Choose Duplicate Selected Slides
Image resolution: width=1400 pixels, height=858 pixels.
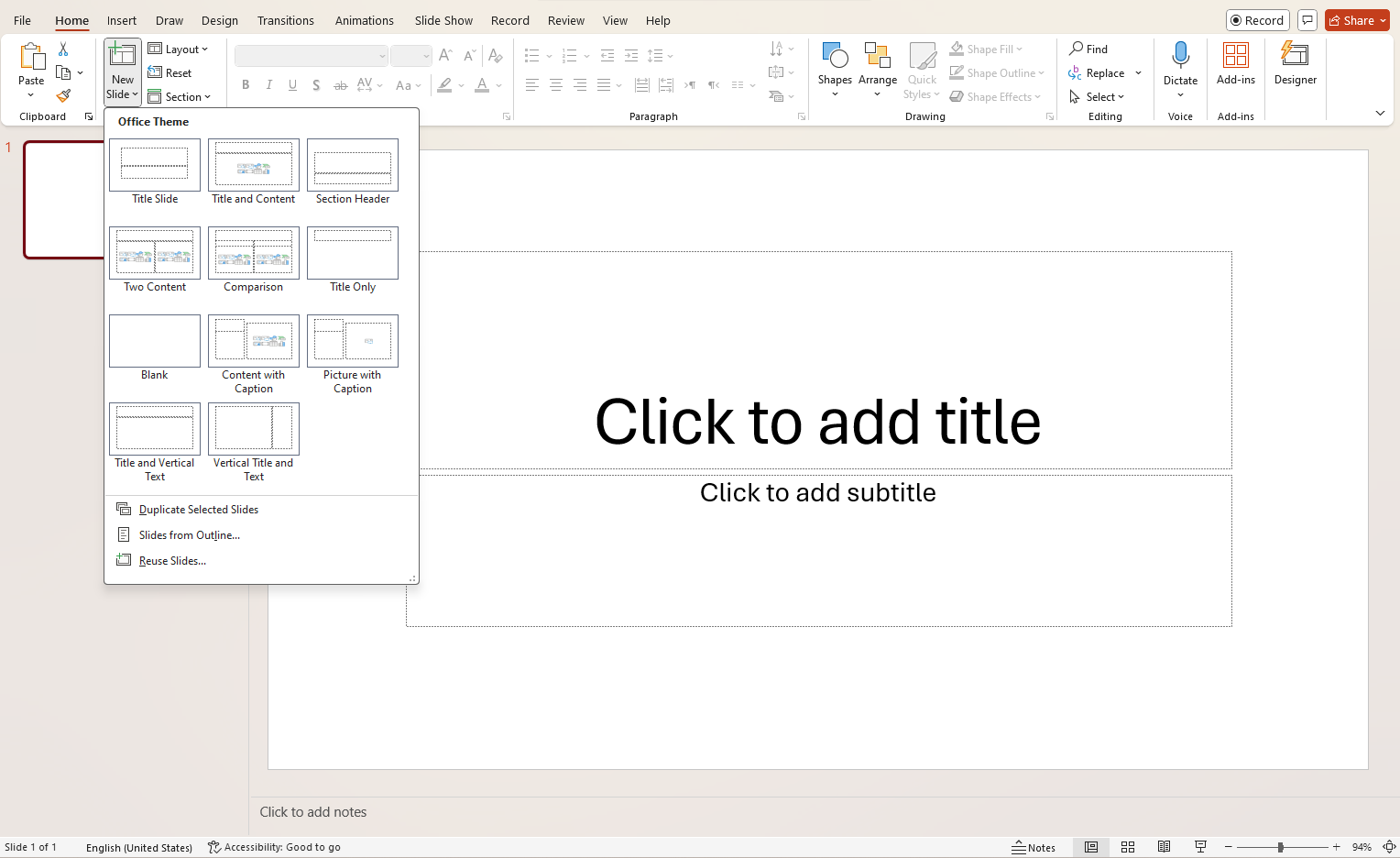point(198,509)
